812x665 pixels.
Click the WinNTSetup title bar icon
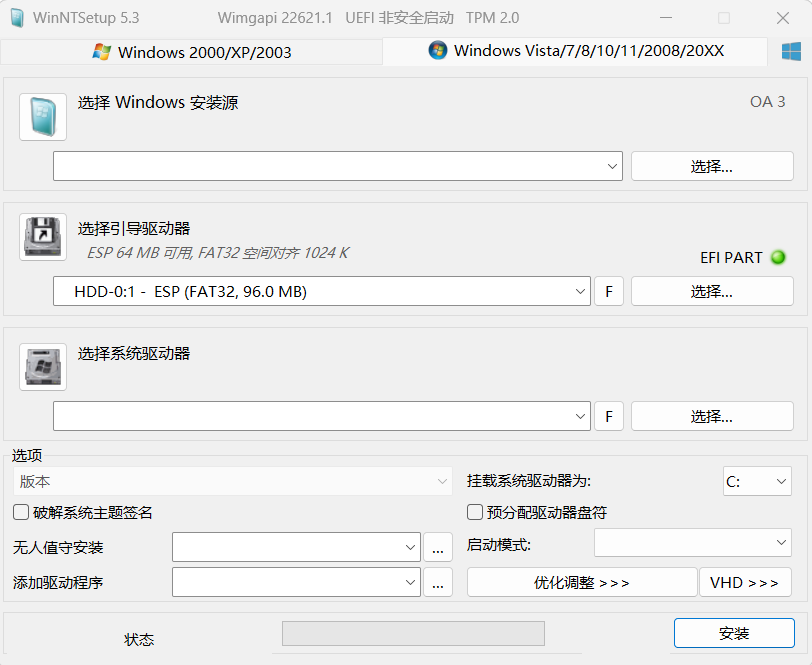tap(17, 18)
